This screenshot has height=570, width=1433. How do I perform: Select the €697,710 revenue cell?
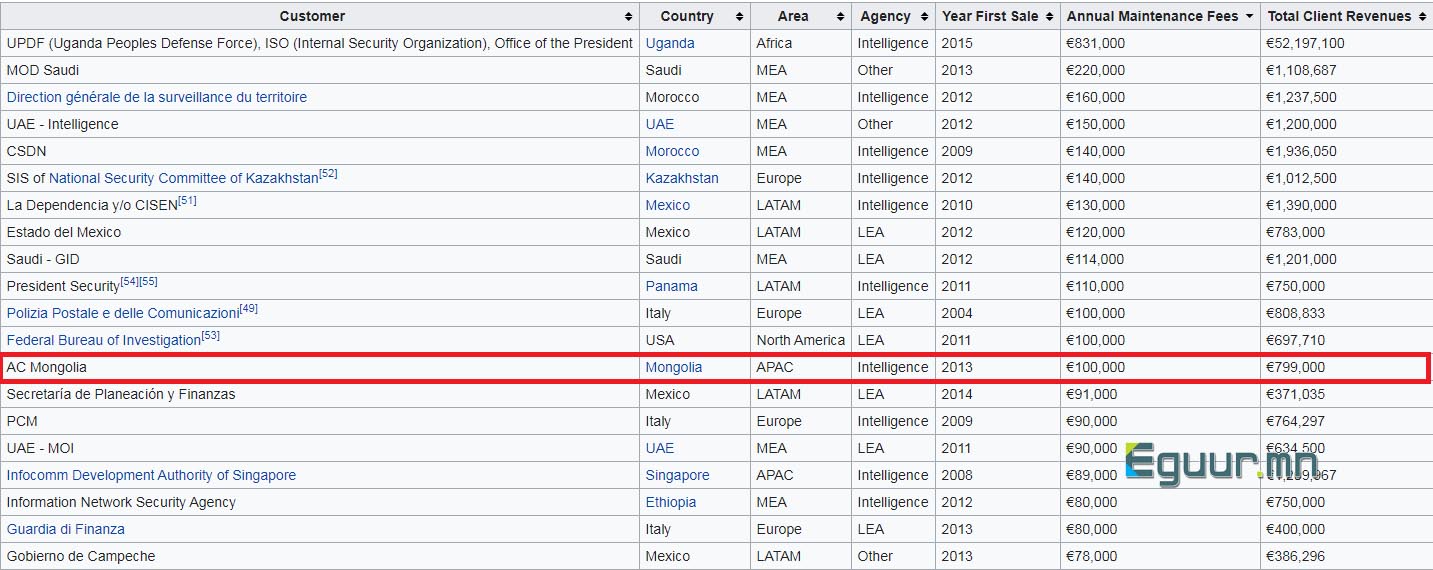pos(1346,340)
